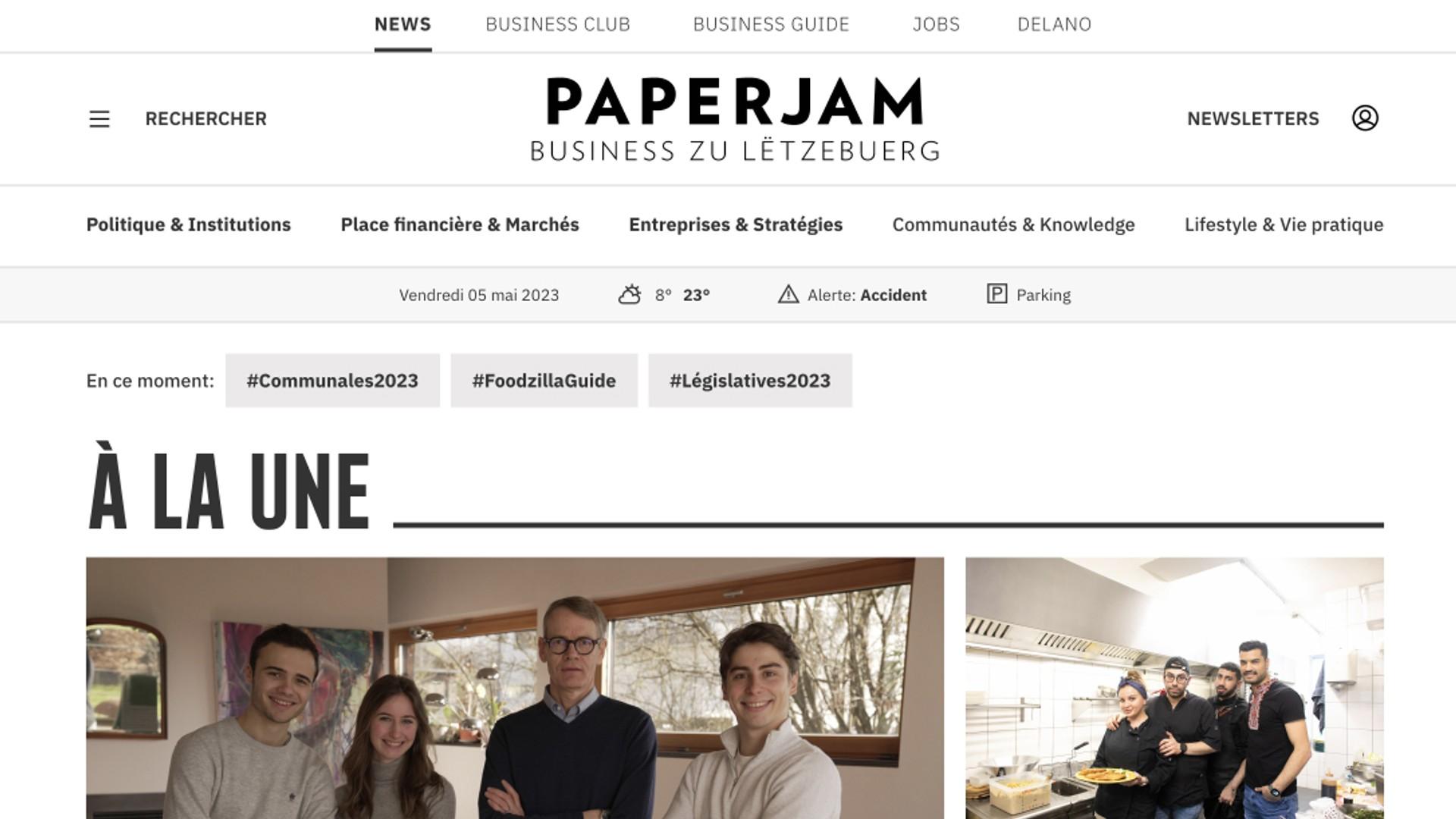This screenshot has height=819, width=1456.
Task: Select the #FoodzillaGuide hashtag button
Action: click(544, 381)
